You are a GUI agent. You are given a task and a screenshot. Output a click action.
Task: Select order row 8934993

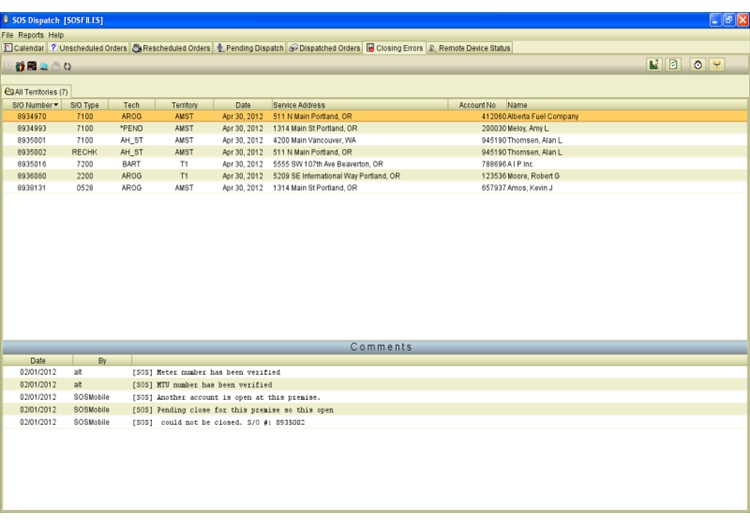click(x=375, y=128)
